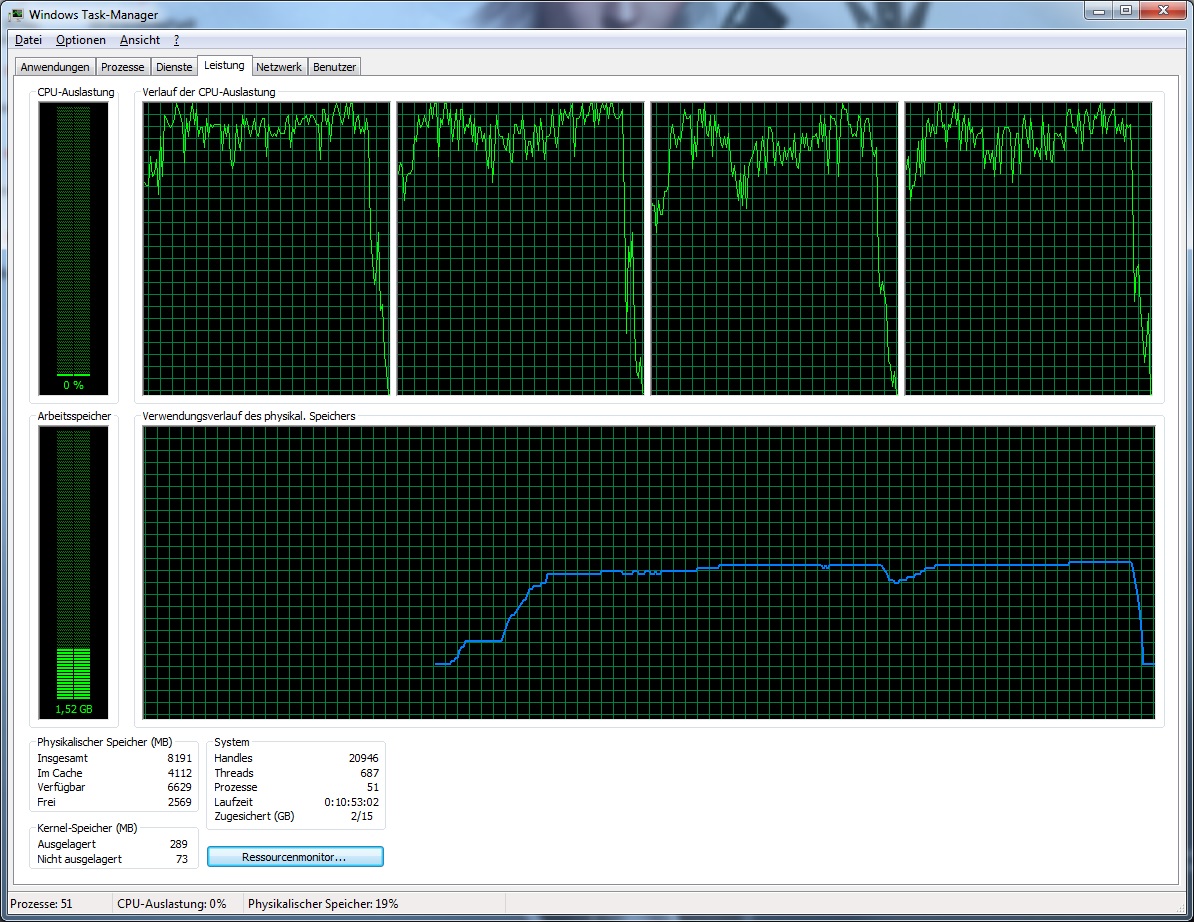
Task: Click the Nicht ausgelagert value 73
Action: click(181, 859)
